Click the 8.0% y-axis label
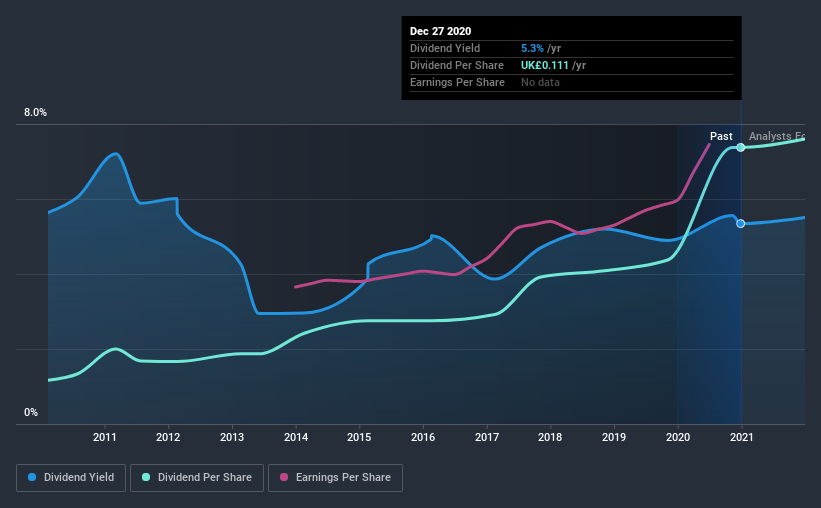Viewport: 821px width, 508px height. coord(35,113)
